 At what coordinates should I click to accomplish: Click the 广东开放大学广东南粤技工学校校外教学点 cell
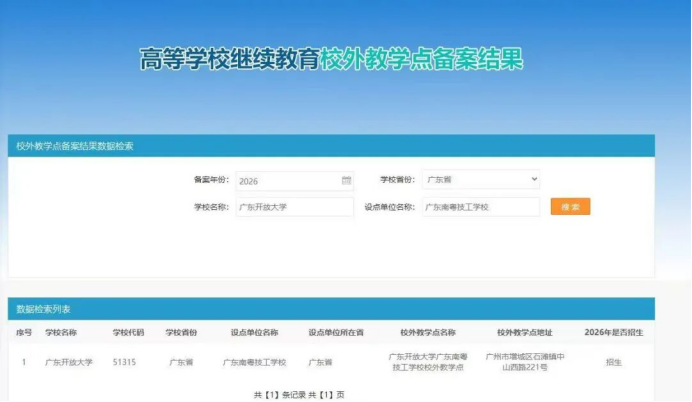point(428,362)
